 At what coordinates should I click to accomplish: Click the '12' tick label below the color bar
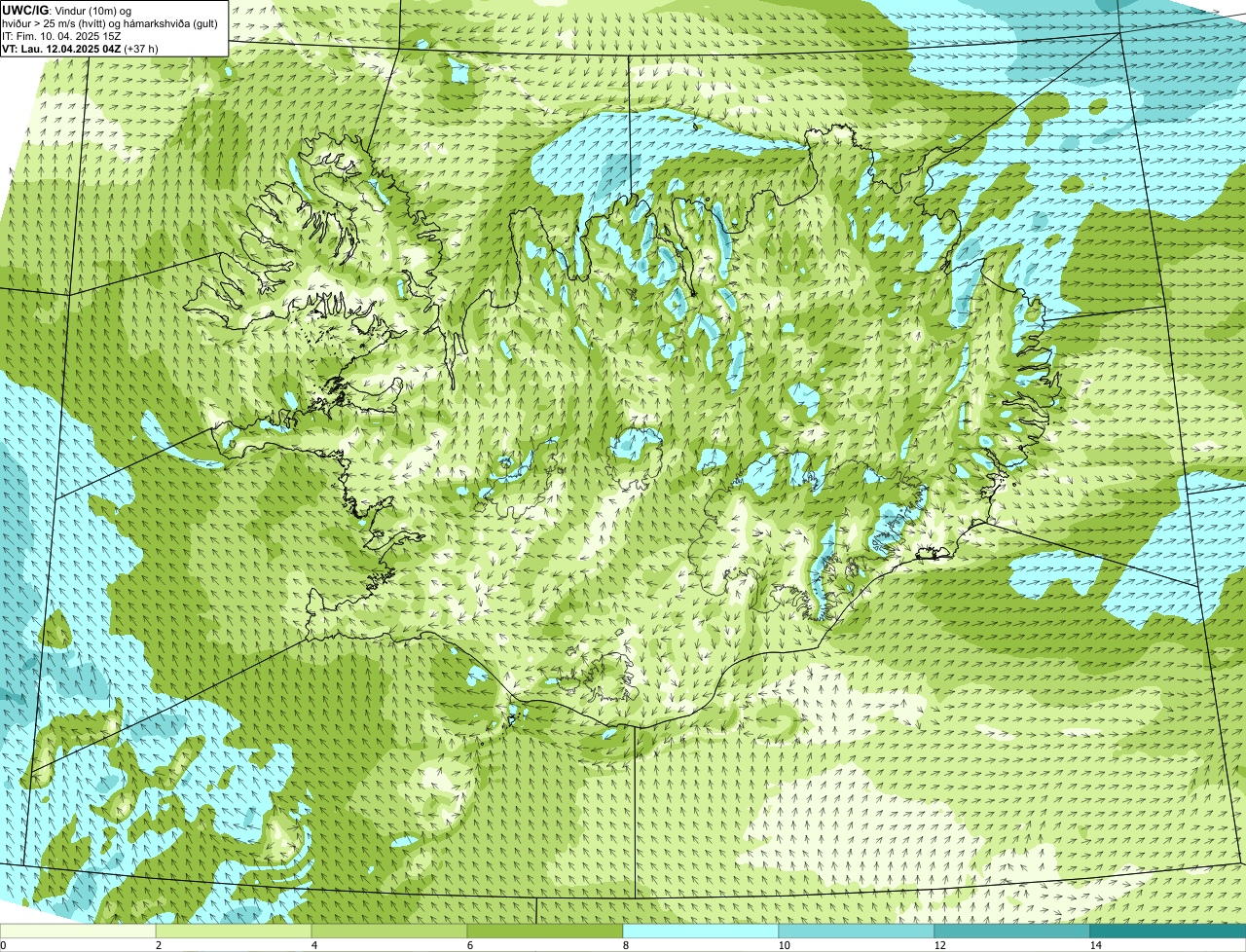[939, 945]
